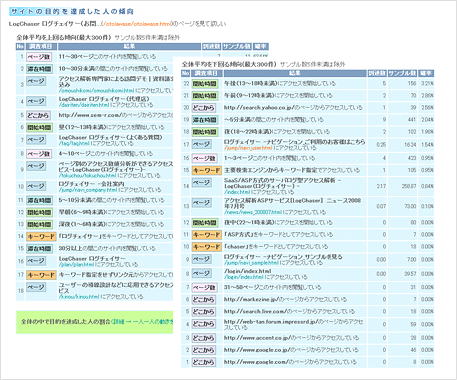Click the キーワード badge beside ASP方式 row

coord(207,235)
